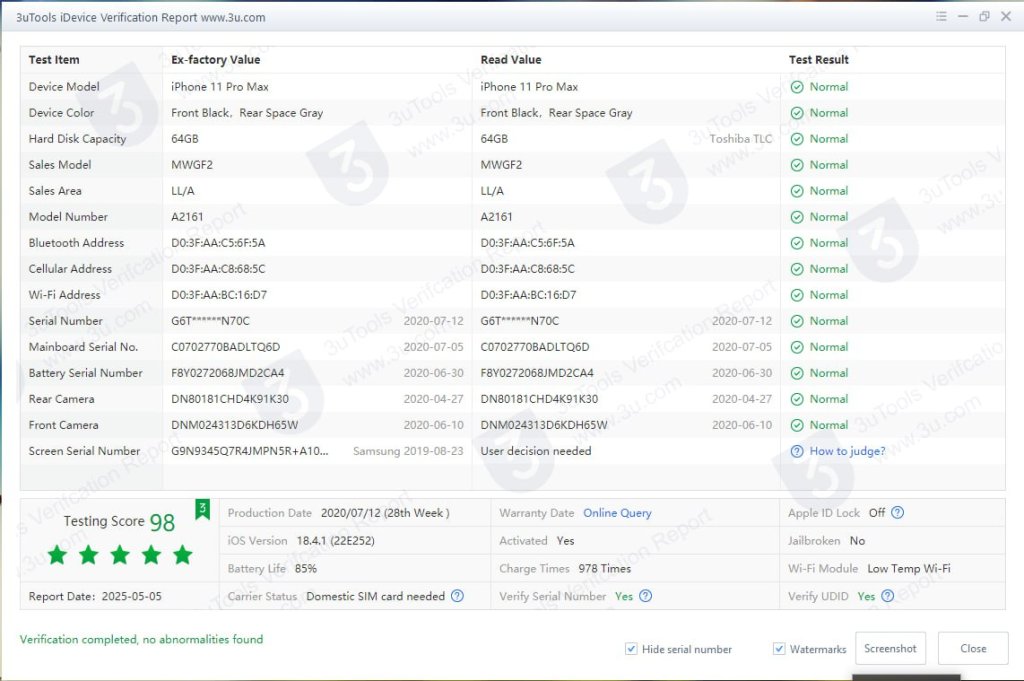Click the Verification completed status message

(x=141, y=639)
